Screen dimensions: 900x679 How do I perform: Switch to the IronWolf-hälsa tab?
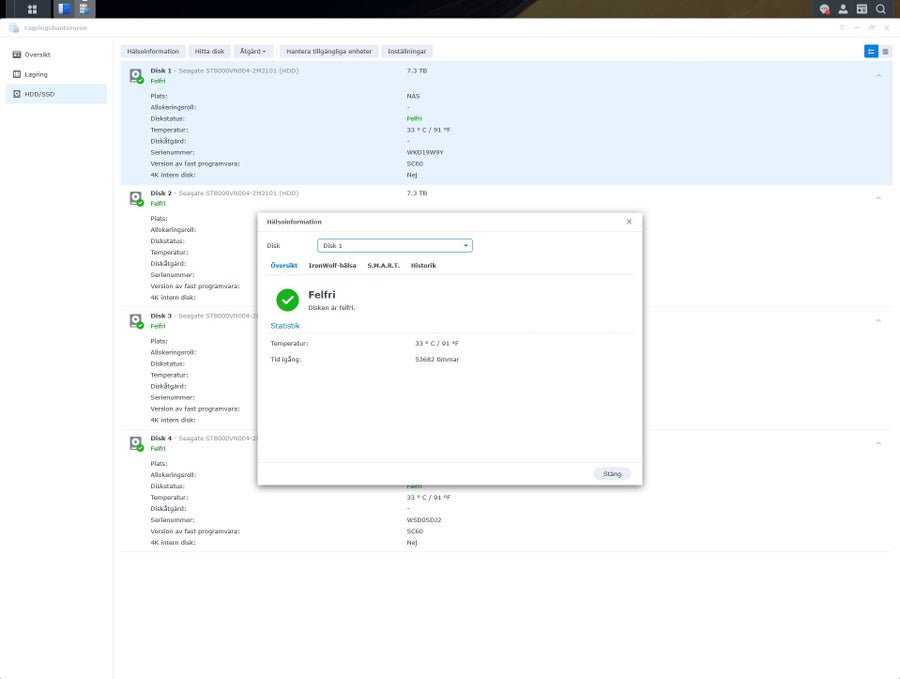(332, 266)
